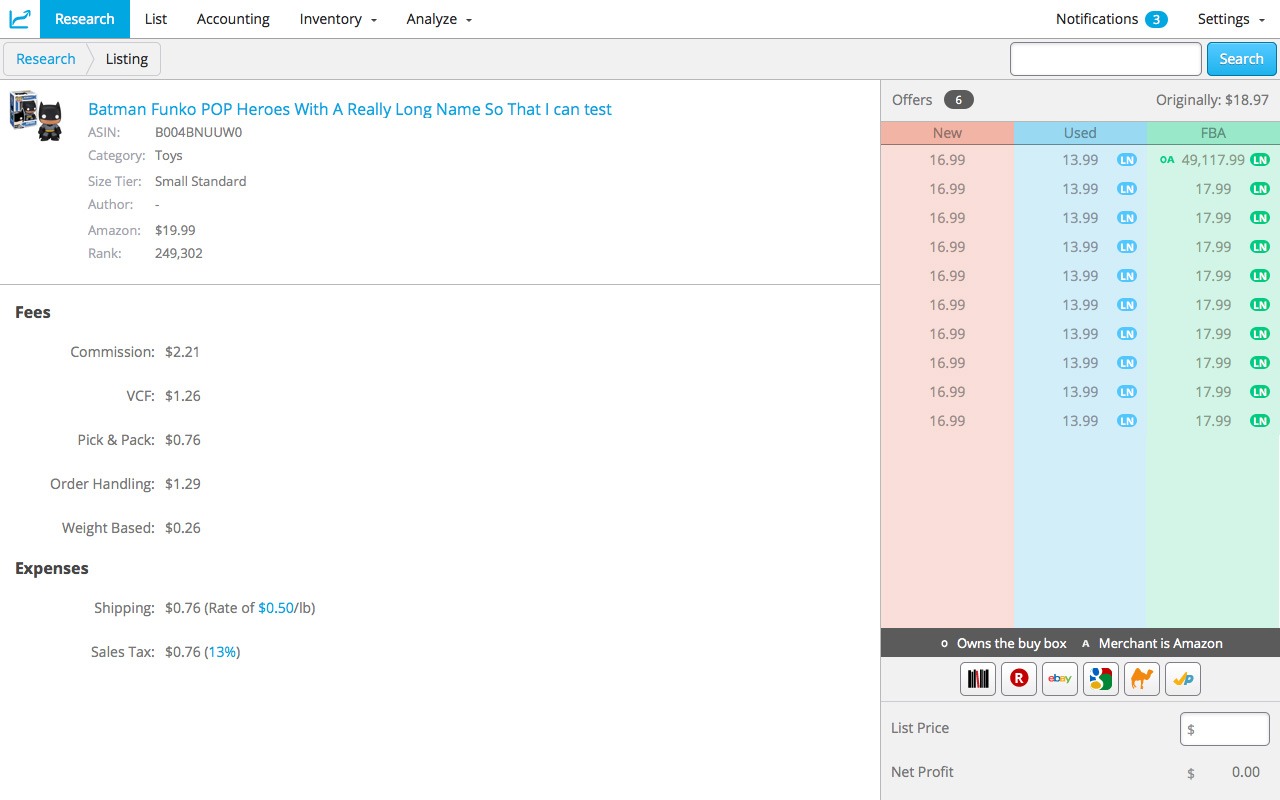Go to Research in the breadcrumb
The height and width of the screenshot is (800, 1280).
(46, 59)
